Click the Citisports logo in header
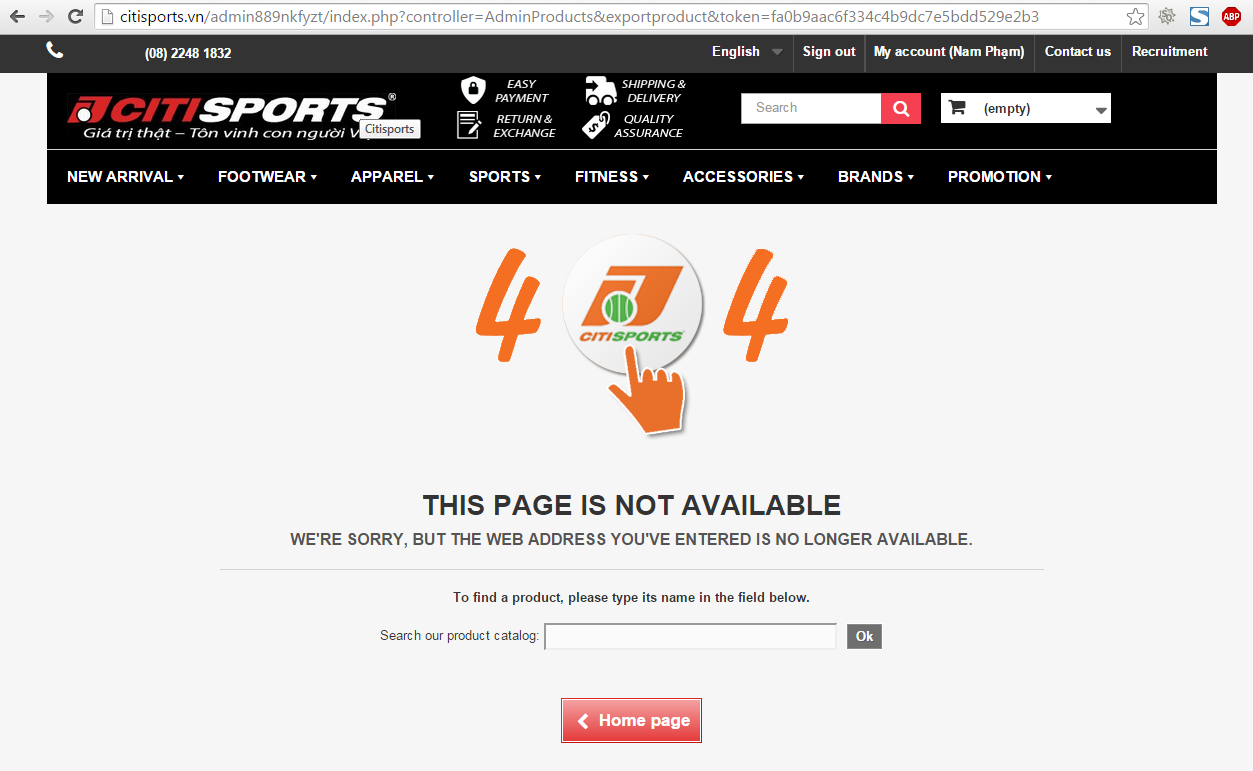 click(x=232, y=116)
